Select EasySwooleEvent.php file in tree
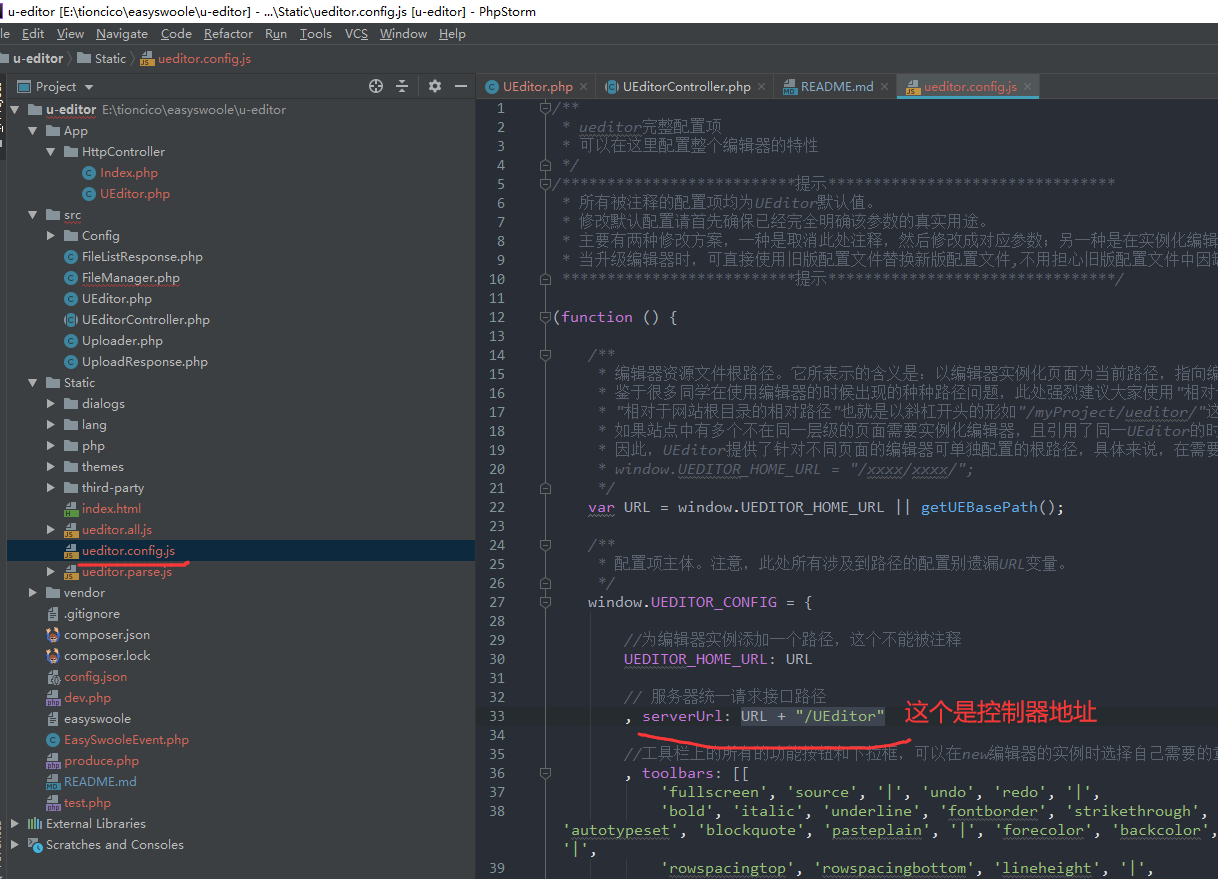Screen dimensions: 1218x879 (x=126, y=740)
